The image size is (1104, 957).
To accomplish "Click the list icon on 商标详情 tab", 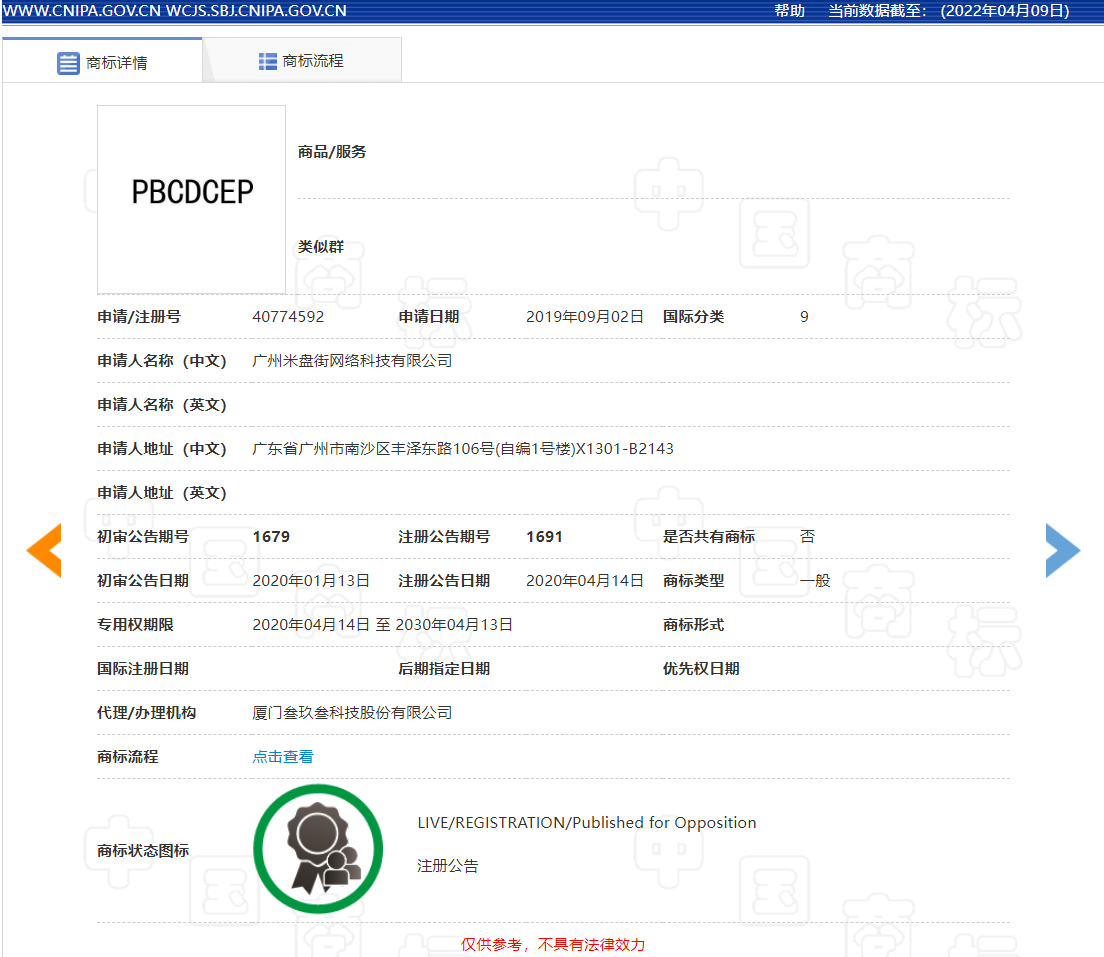I will click(x=68, y=63).
